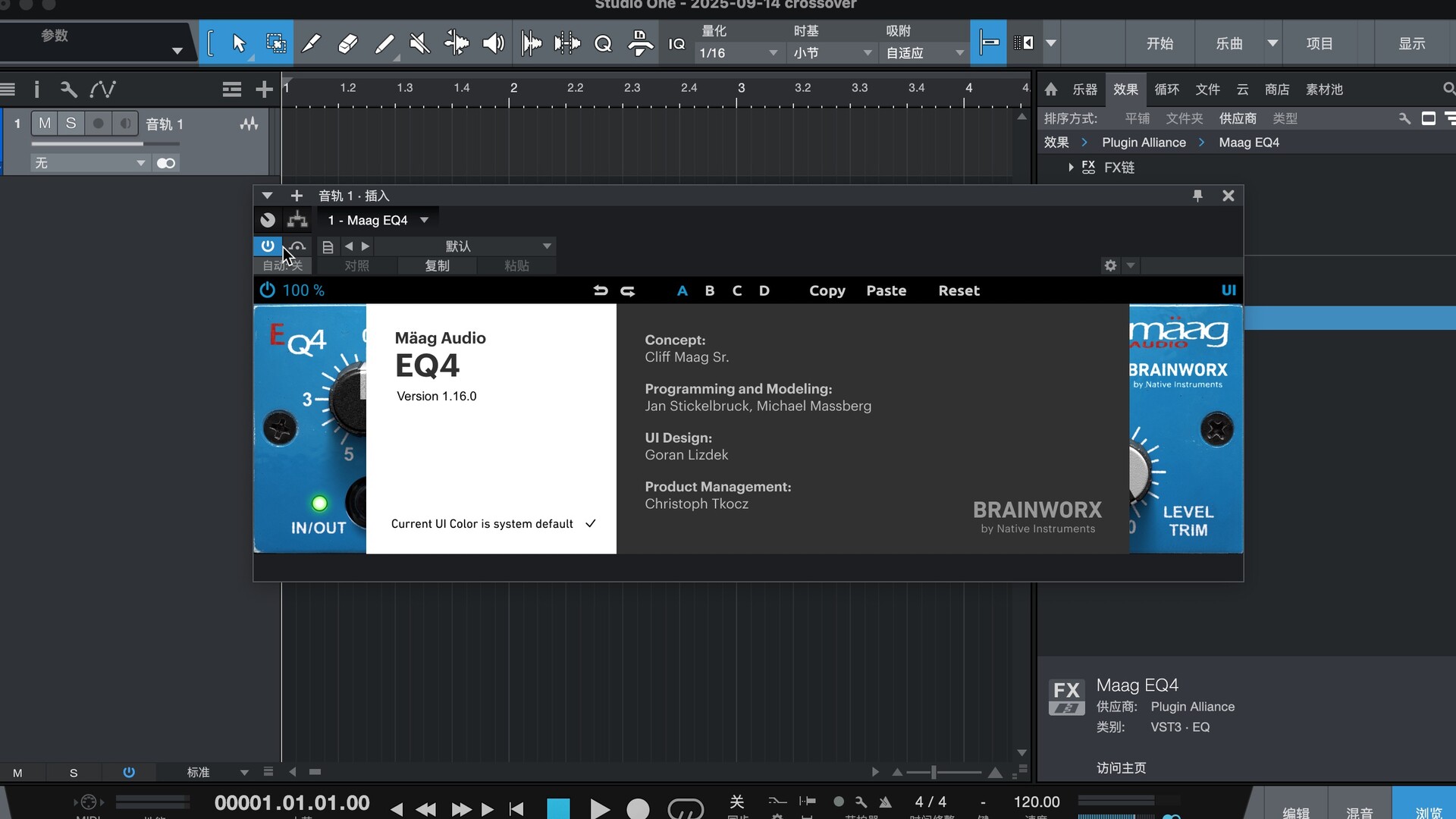
Task: Pin the plugin window
Action: click(1197, 196)
